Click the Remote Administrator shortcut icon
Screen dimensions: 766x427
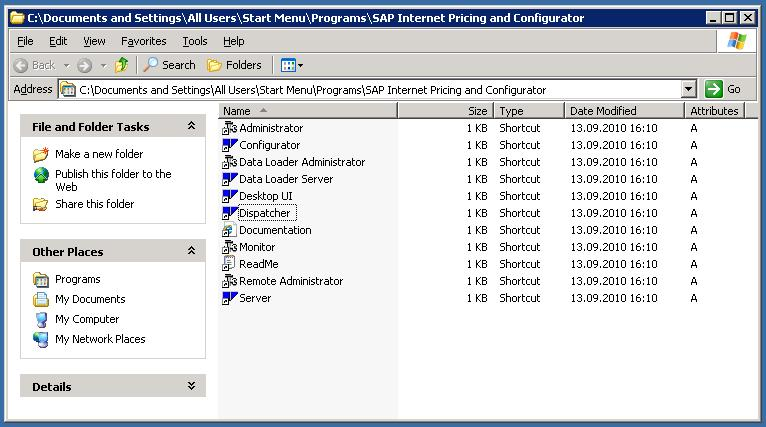click(230, 281)
